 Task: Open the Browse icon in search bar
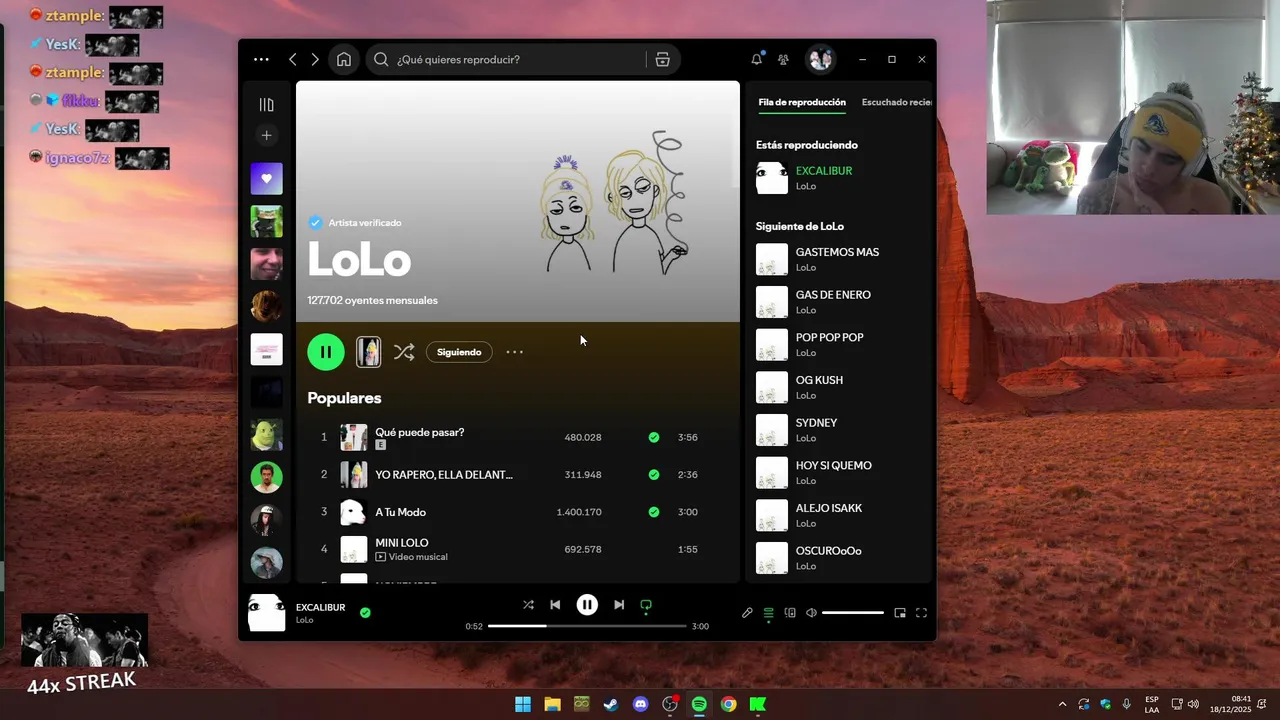click(662, 59)
